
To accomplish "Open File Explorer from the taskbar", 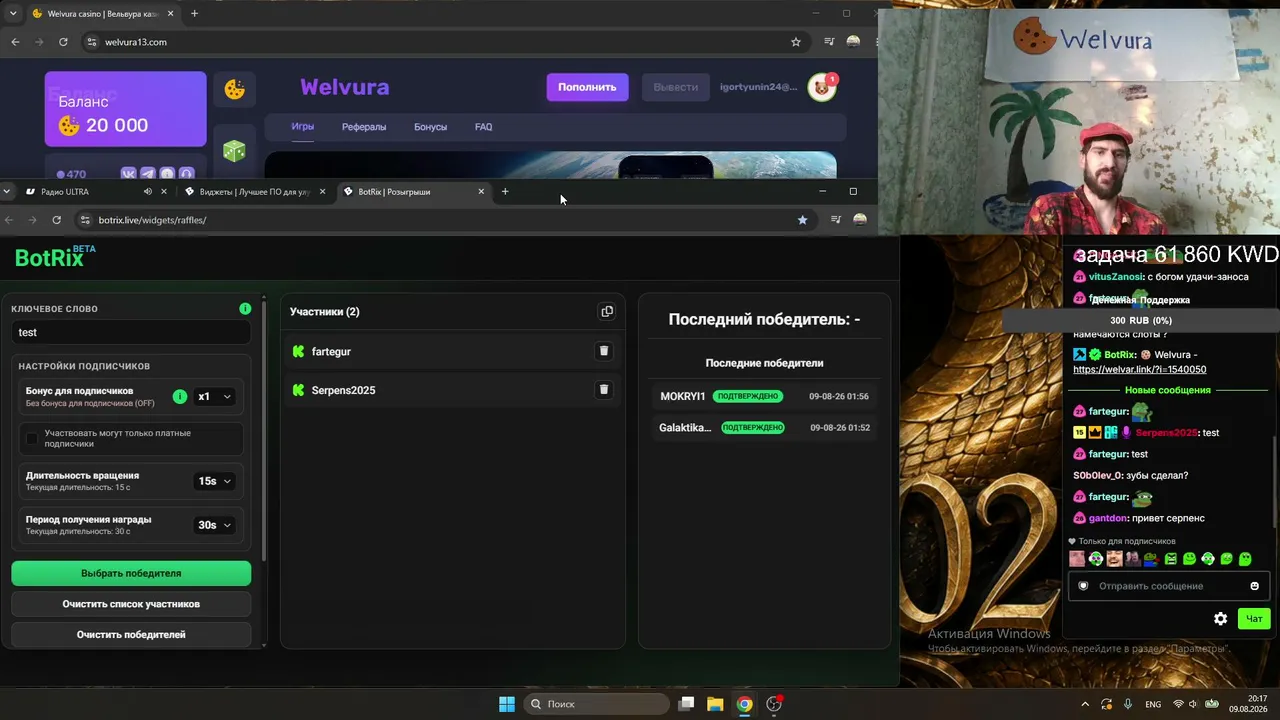I will (715, 704).
